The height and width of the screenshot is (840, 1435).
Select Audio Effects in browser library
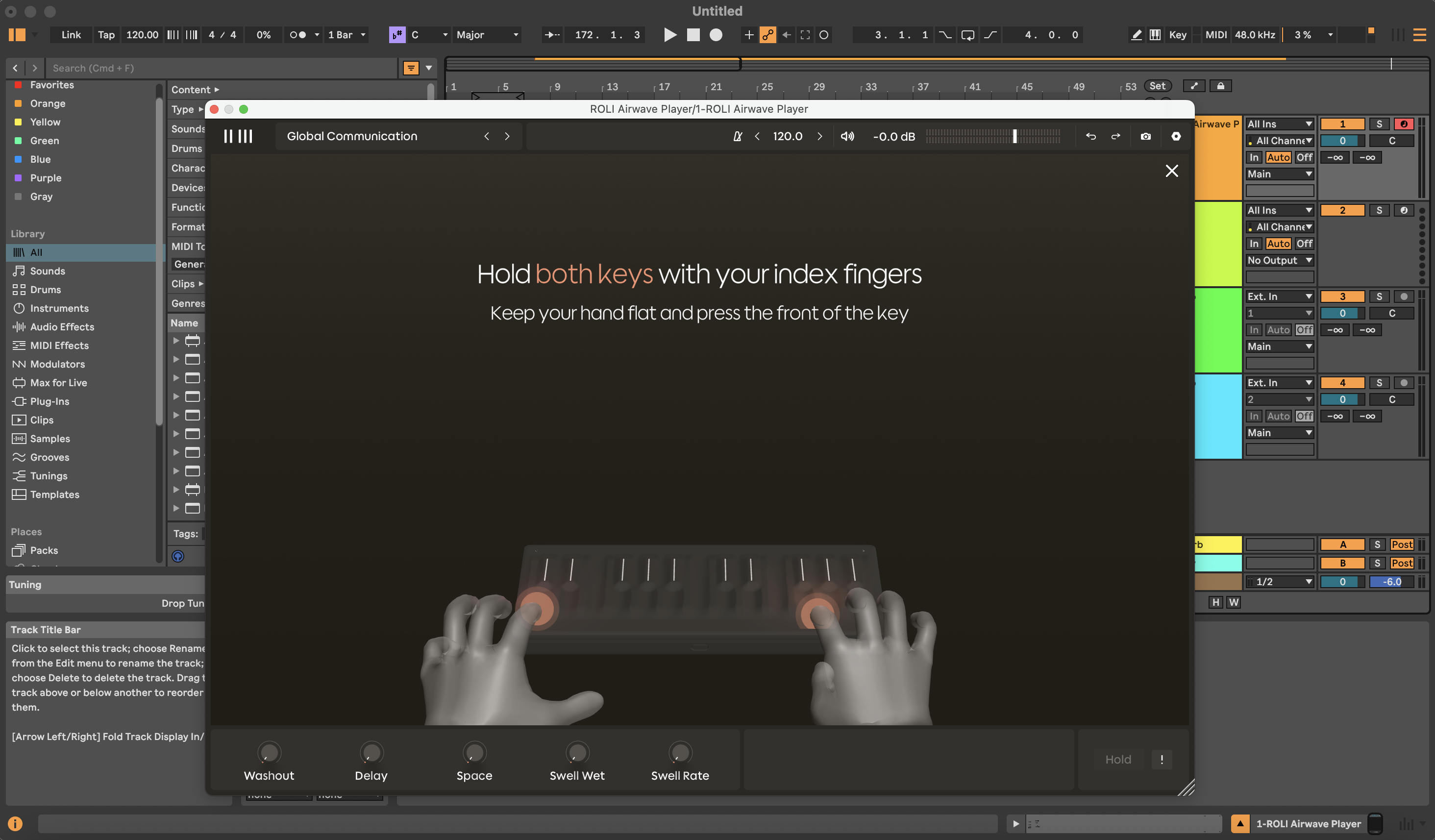click(x=61, y=327)
